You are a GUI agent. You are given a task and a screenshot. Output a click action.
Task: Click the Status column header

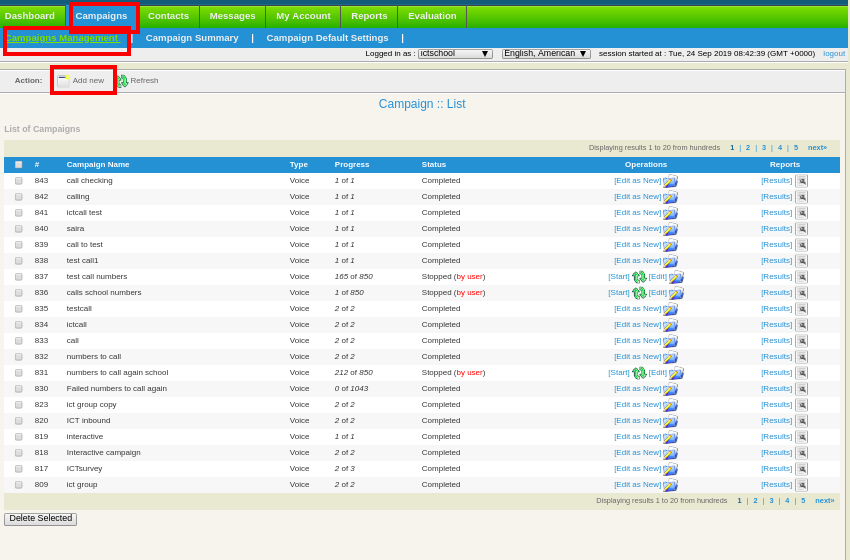(x=434, y=164)
